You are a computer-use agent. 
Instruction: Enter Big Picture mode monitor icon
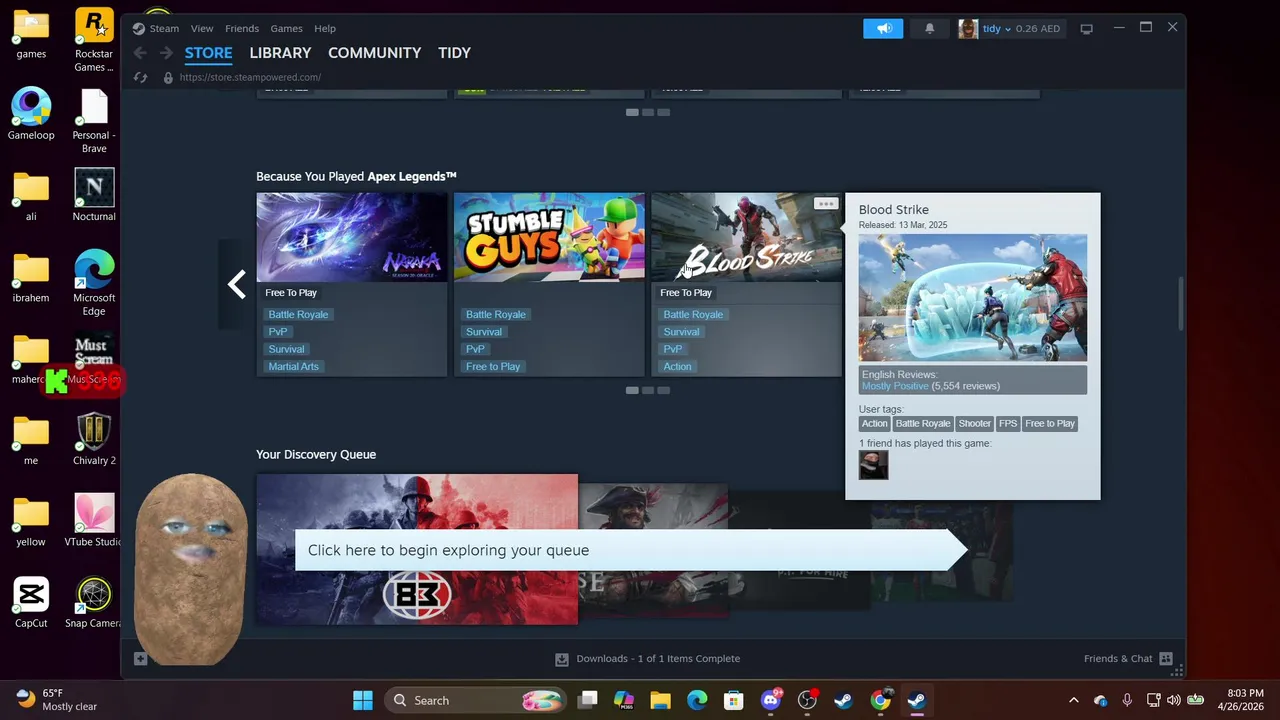click(x=1087, y=29)
